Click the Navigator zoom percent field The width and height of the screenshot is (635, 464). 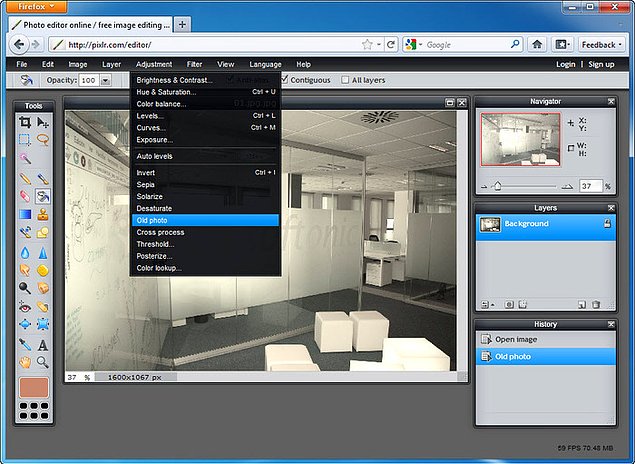[x=590, y=186]
